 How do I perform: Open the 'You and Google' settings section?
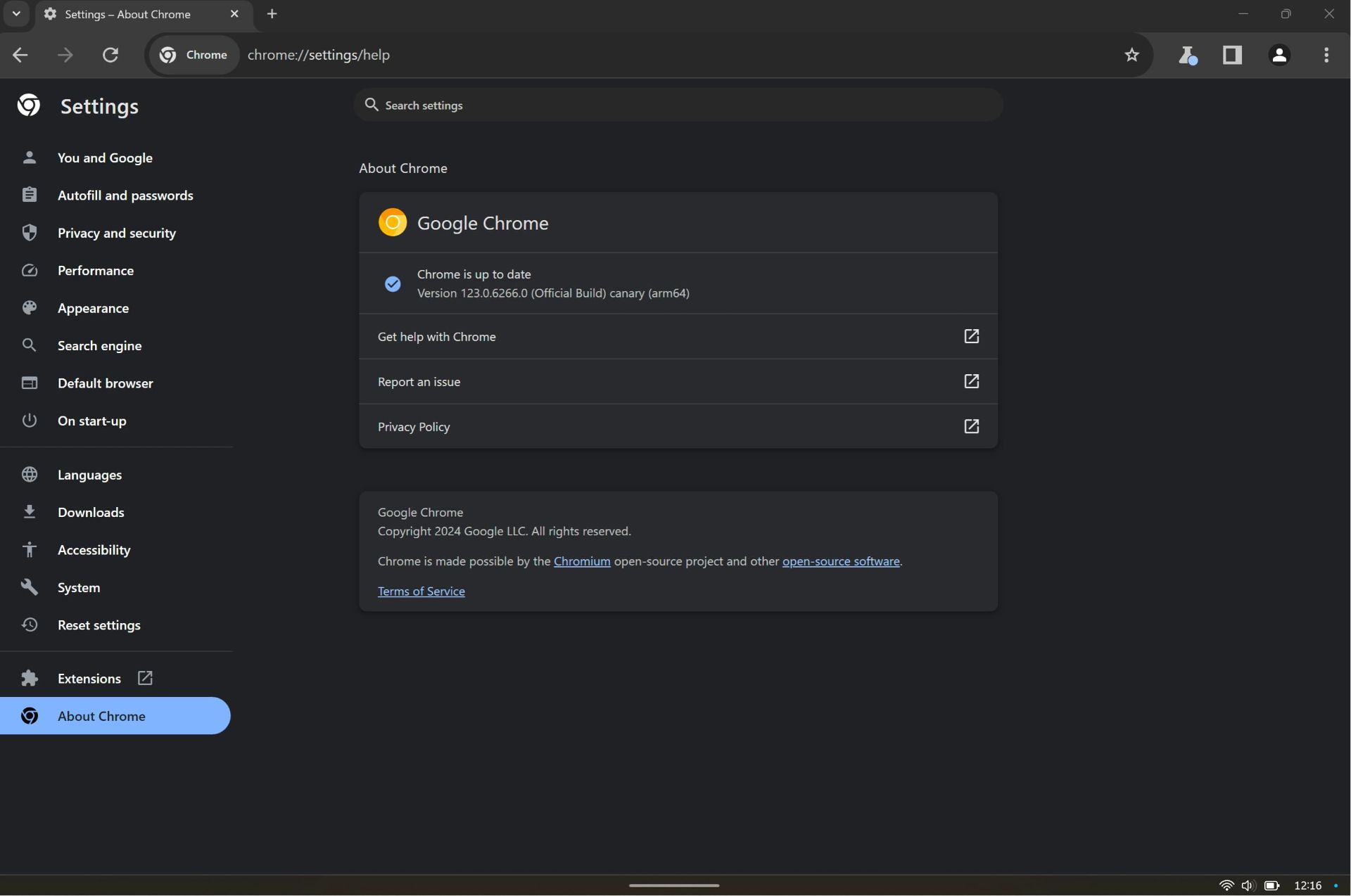tap(104, 158)
